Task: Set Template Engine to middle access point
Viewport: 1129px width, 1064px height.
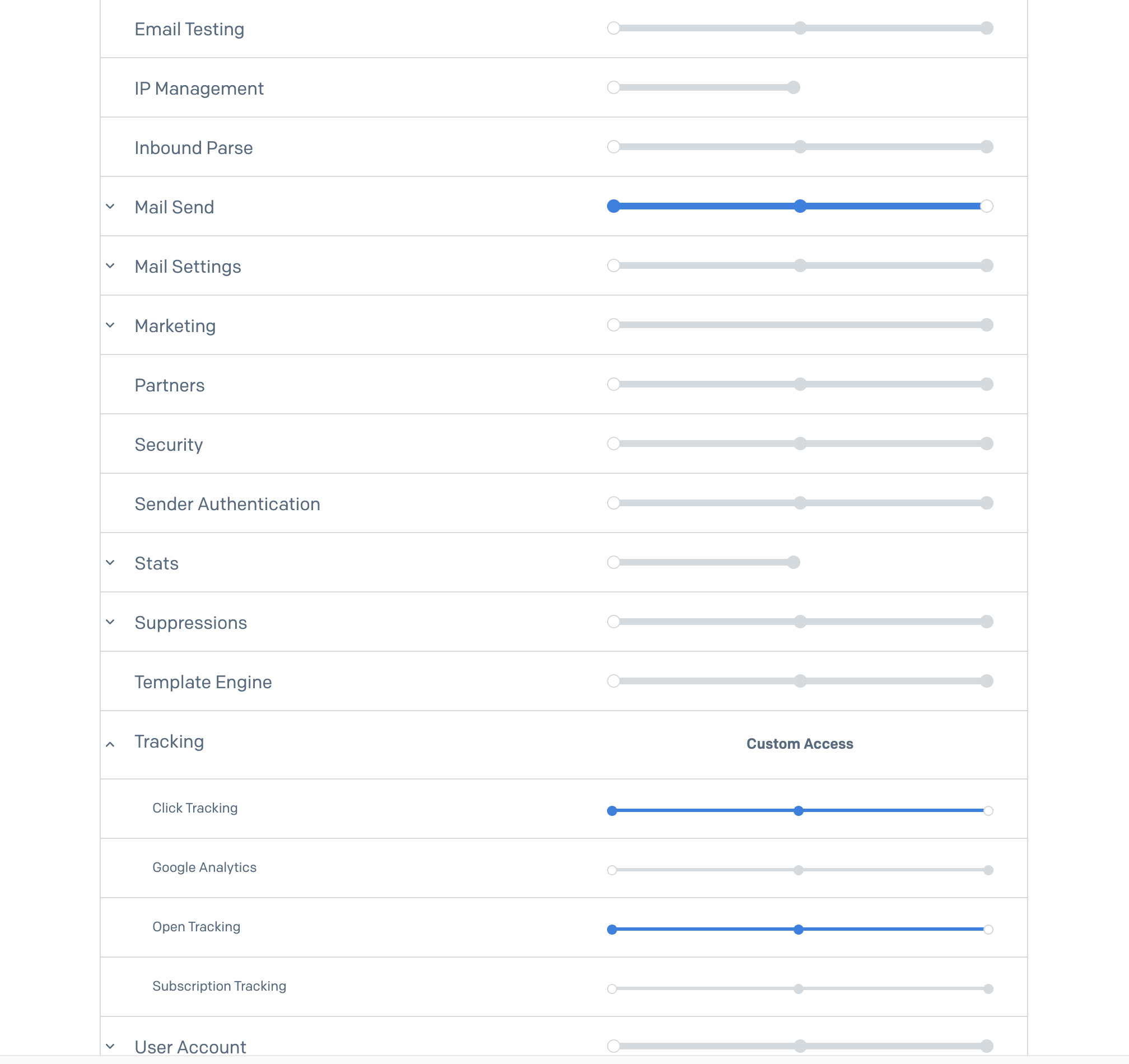Action: [x=800, y=682]
